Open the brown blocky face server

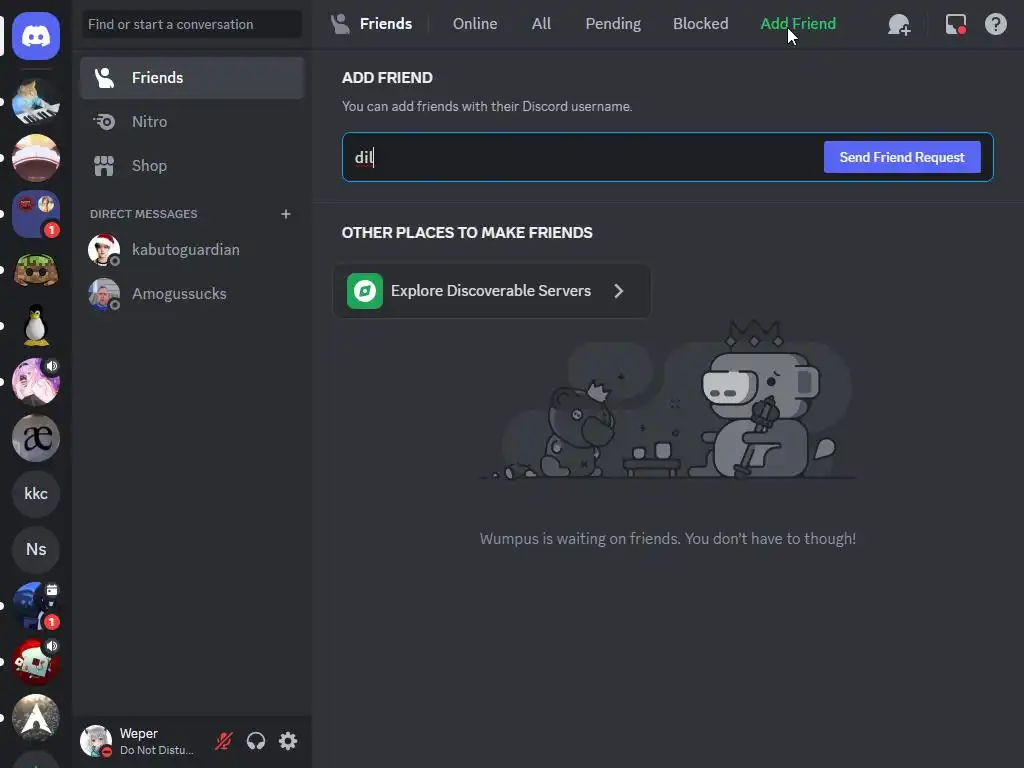click(36, 270)
